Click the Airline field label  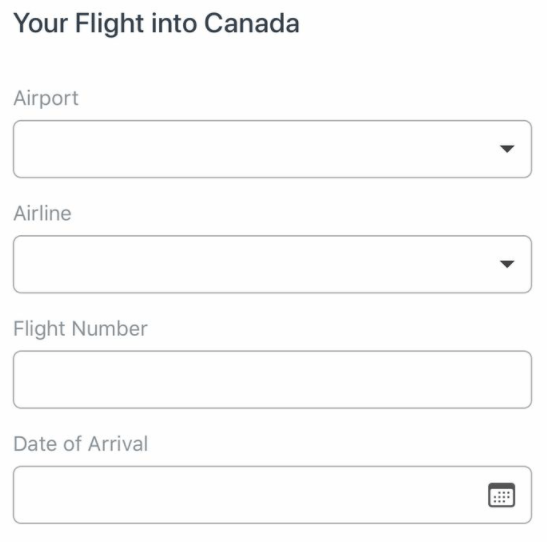[x=43, y=213]
